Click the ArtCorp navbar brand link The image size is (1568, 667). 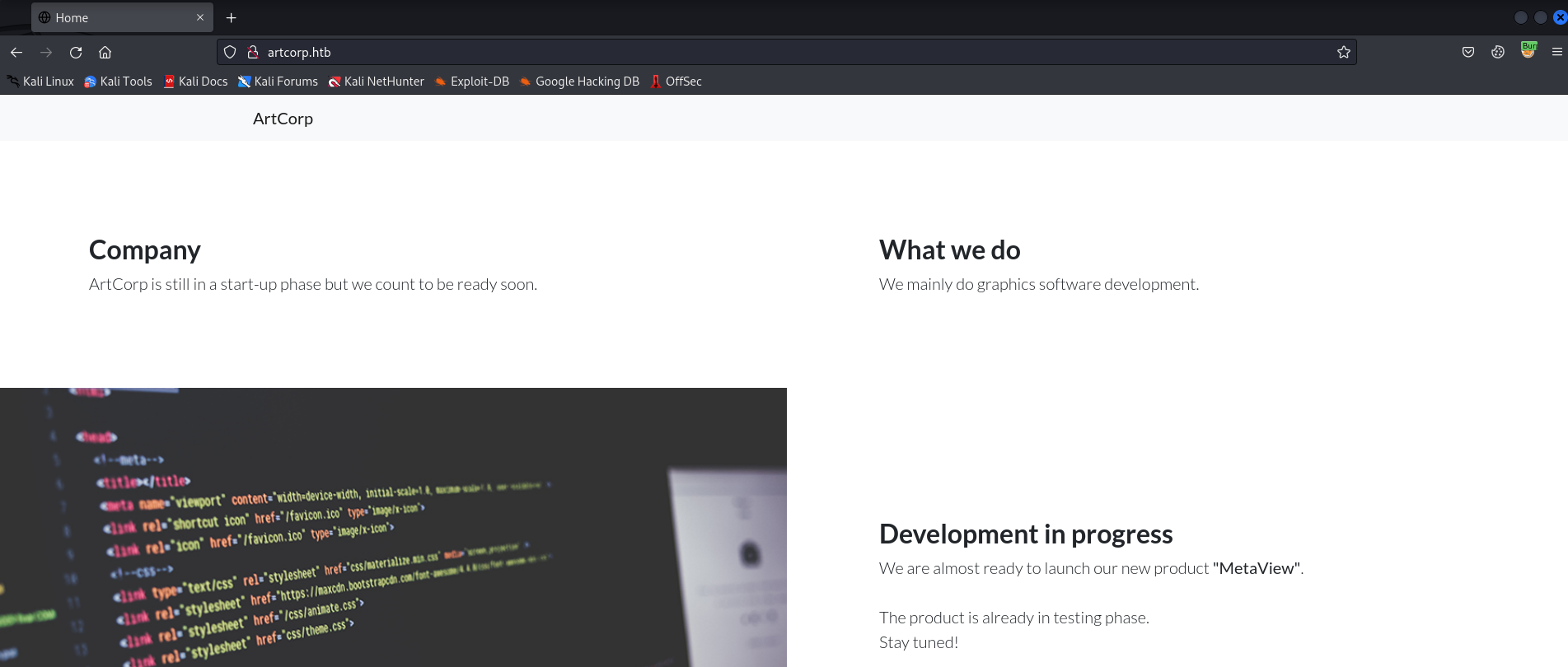click(283, 119)
